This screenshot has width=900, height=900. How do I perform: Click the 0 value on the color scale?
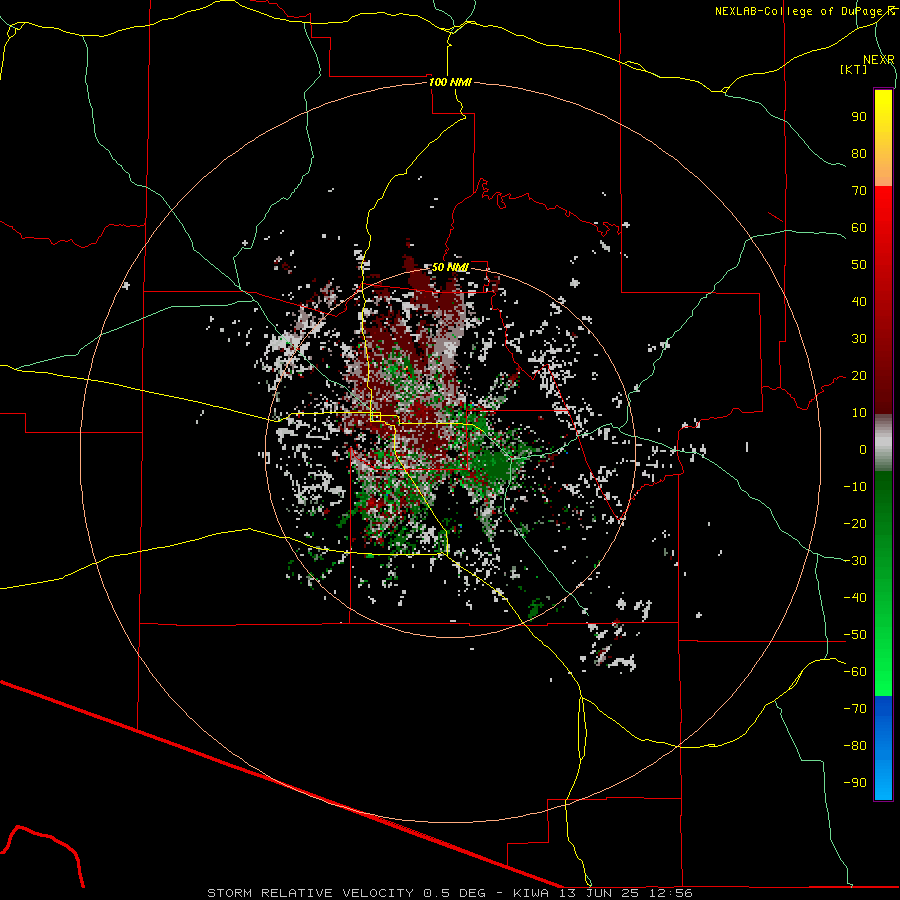pyautogui.click(x=863, y=449)
